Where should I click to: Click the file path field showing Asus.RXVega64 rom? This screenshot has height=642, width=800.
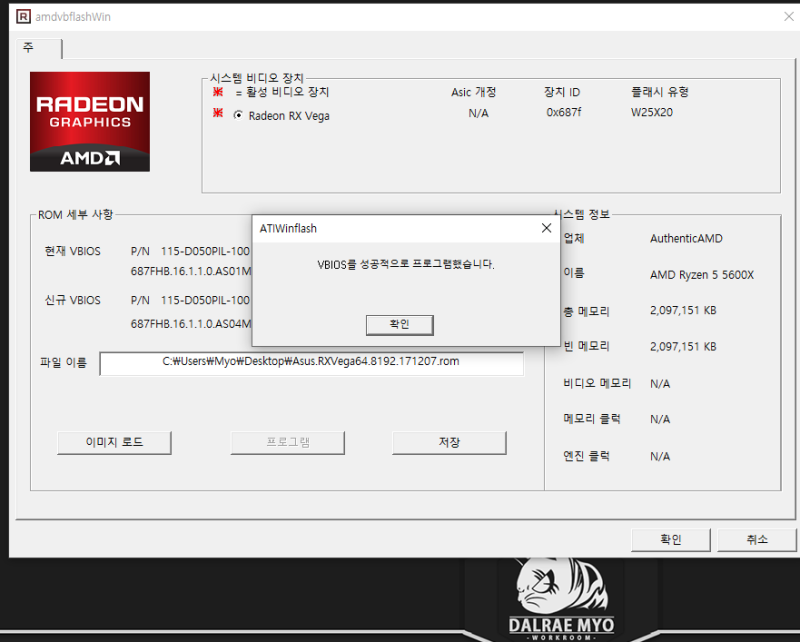(311, 363)
